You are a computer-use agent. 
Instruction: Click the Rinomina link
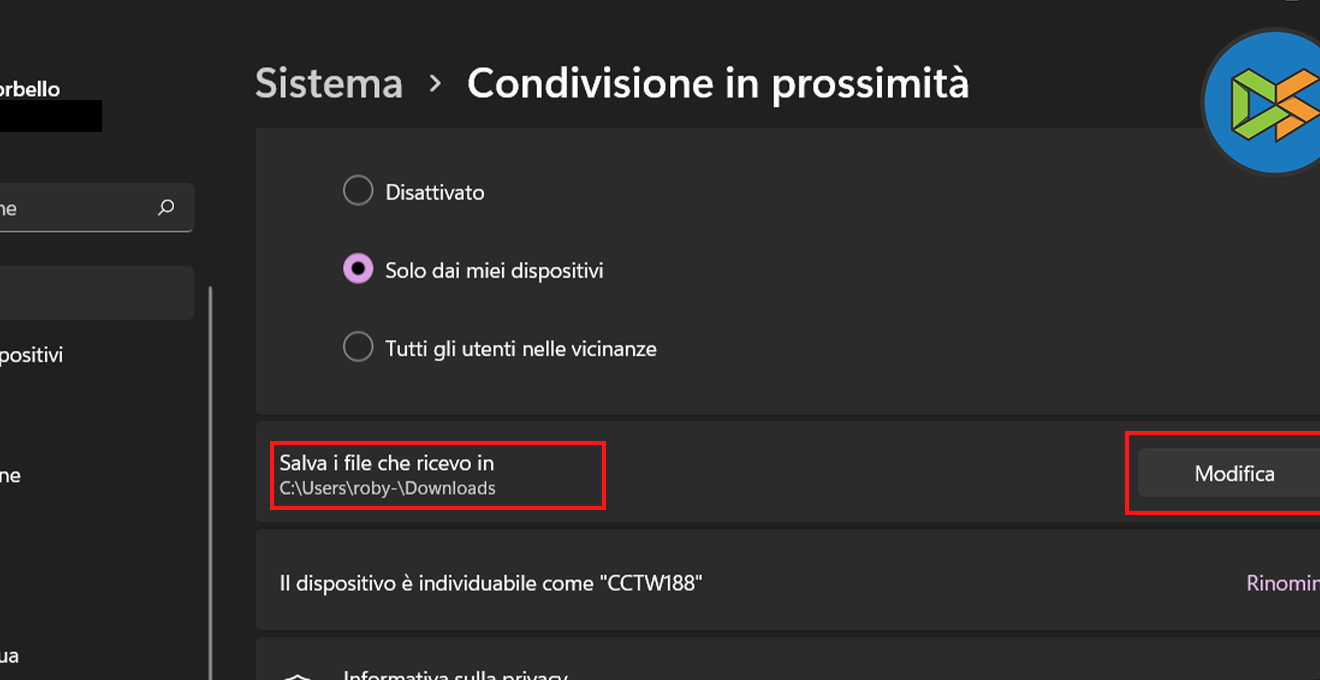coord(1282,583)
